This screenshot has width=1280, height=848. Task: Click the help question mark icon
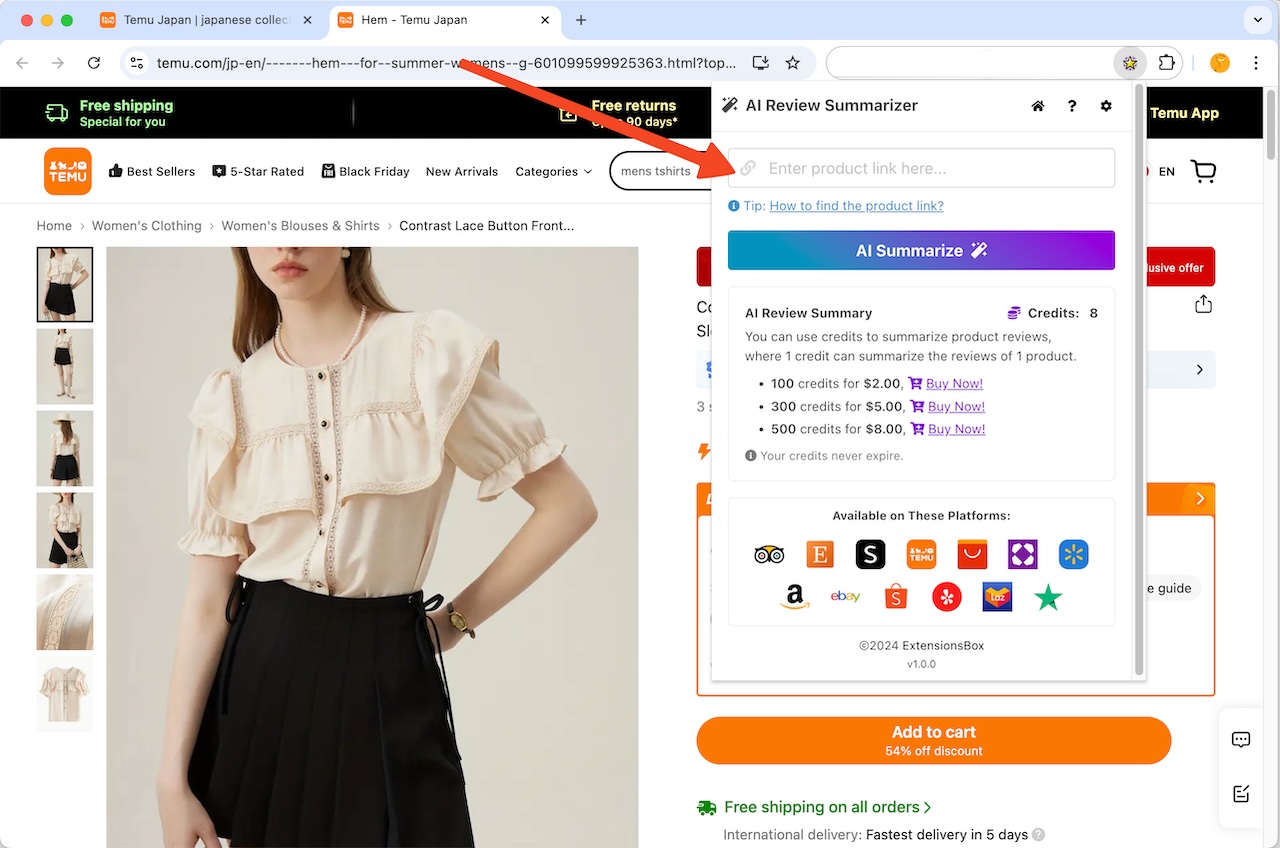click(x=1071, y=105)
